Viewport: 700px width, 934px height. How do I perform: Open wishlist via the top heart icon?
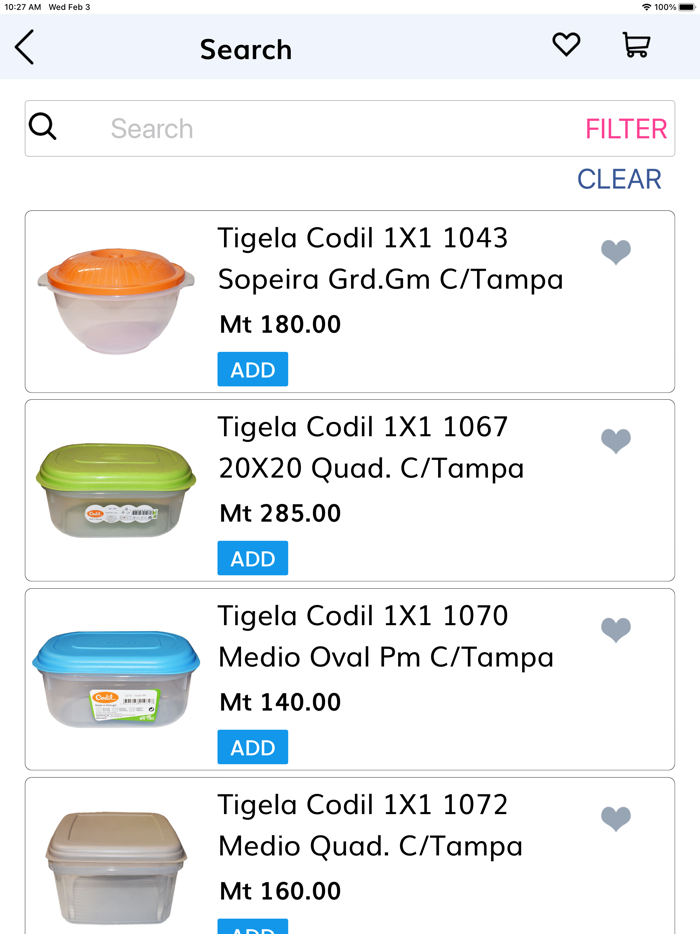tap(566, 45)
